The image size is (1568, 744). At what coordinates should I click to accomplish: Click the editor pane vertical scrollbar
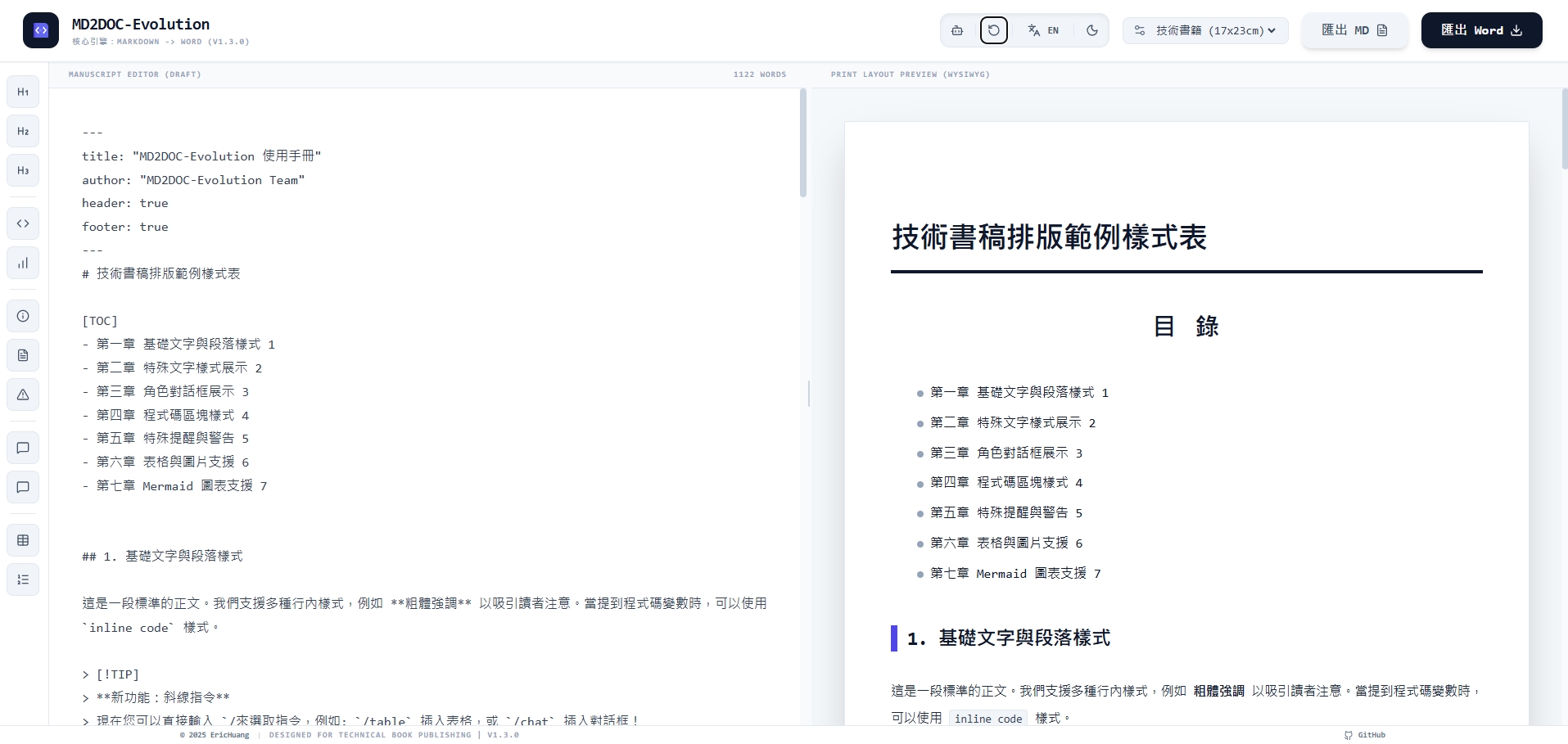pos(803,143)
